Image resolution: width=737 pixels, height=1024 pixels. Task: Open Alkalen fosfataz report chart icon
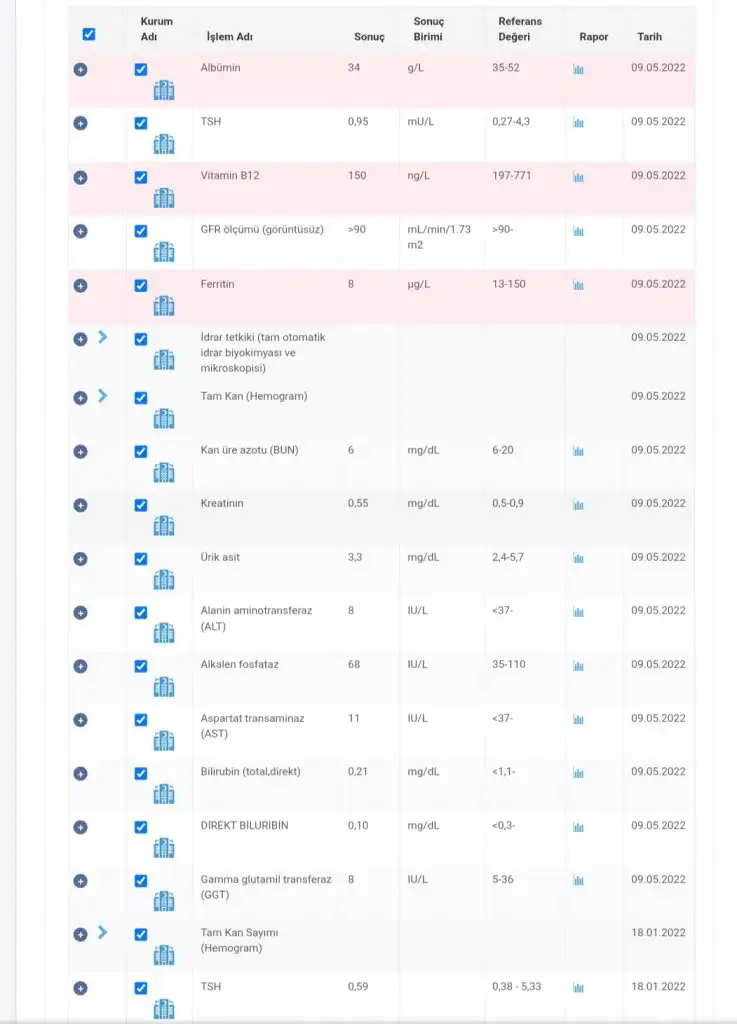pos(578,666)
